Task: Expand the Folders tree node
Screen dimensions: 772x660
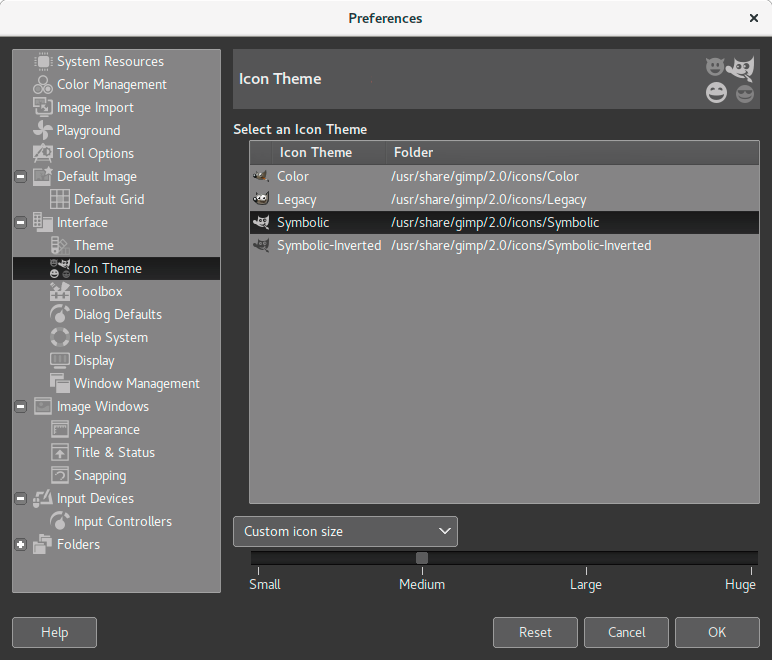Action: point(21,545)
